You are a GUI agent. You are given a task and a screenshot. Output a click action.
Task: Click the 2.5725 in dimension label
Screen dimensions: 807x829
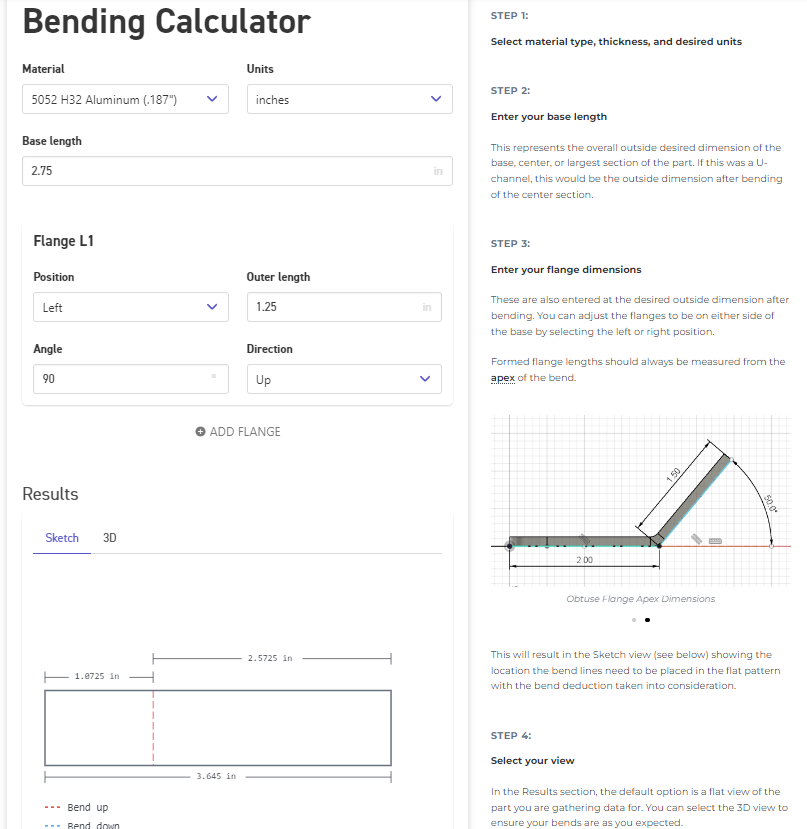270,658
